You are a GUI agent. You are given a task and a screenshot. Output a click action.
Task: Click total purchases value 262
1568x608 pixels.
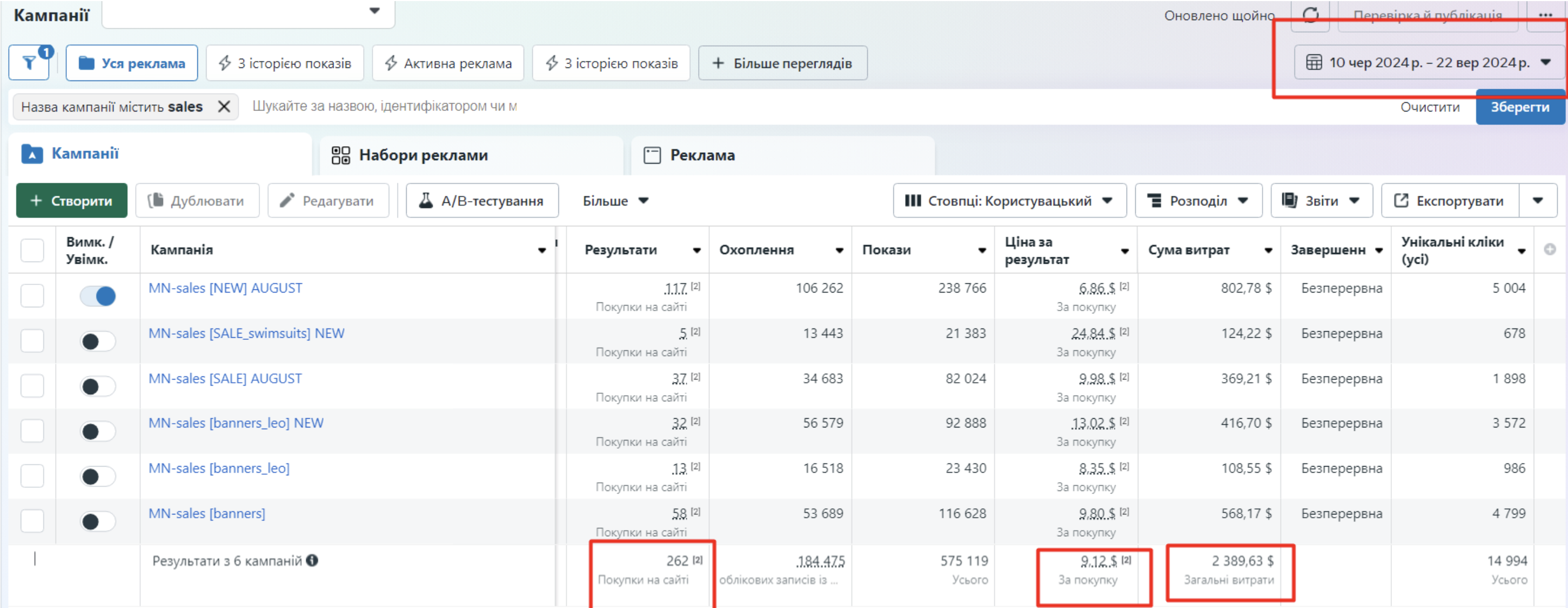[677, 561]
